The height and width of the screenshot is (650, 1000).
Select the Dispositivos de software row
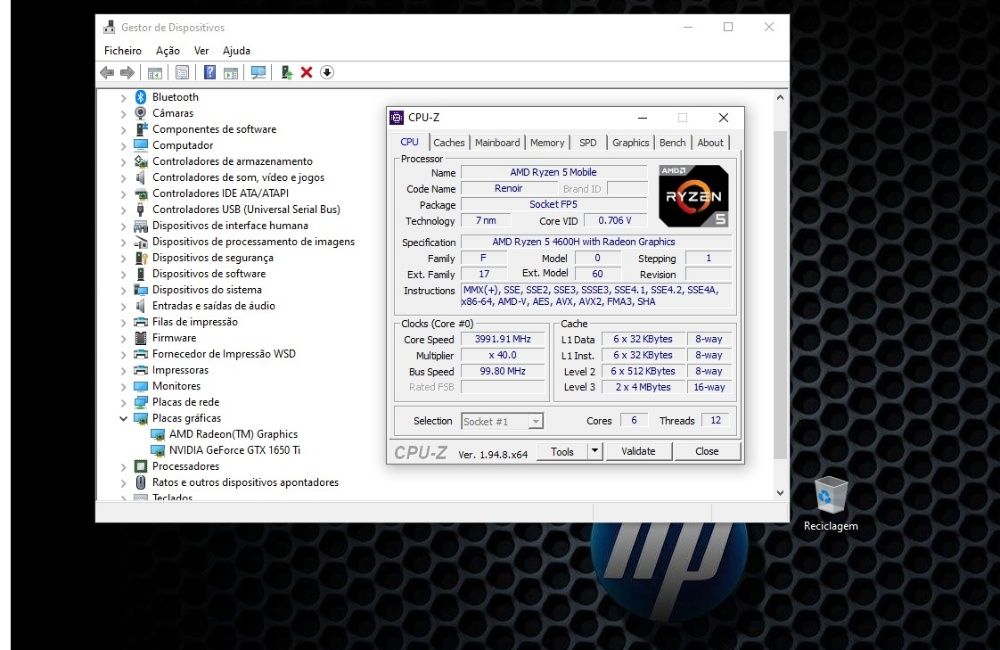click(x=209, y=274)
